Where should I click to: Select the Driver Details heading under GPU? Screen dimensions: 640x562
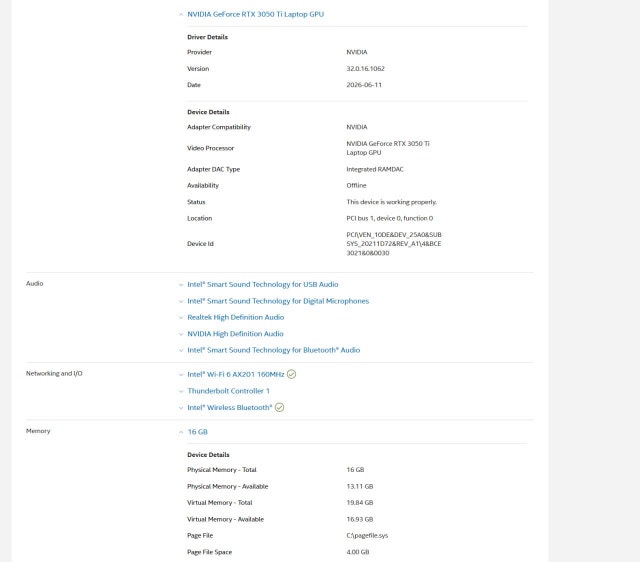tap(207, 37)
